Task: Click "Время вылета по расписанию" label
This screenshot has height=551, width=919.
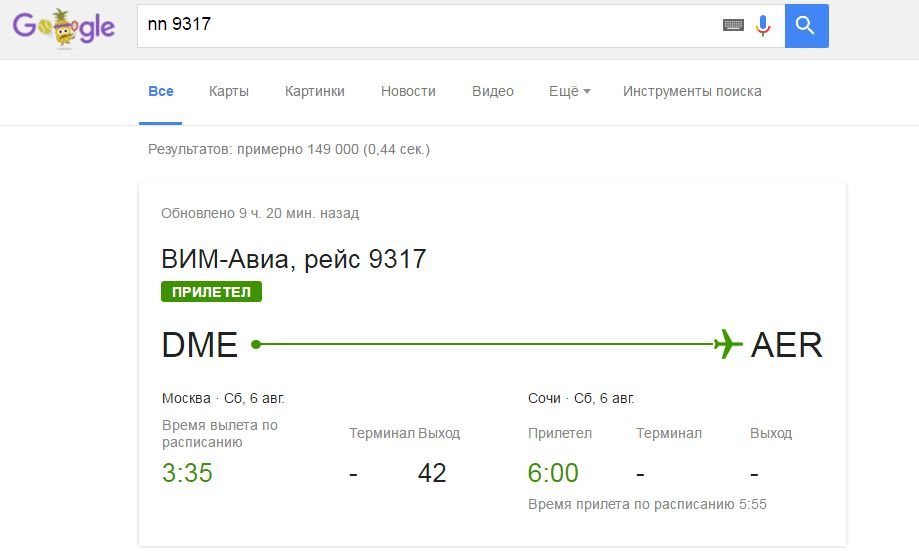Action: click(x=220, y=434)
